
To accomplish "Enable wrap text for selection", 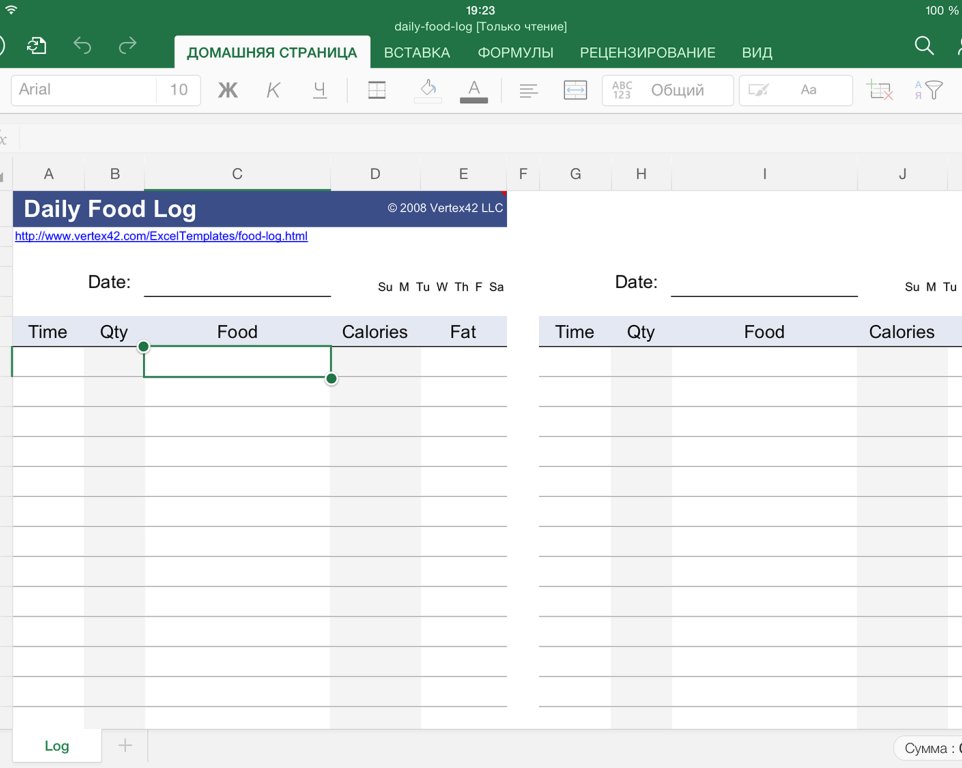I will click(575, 90).
